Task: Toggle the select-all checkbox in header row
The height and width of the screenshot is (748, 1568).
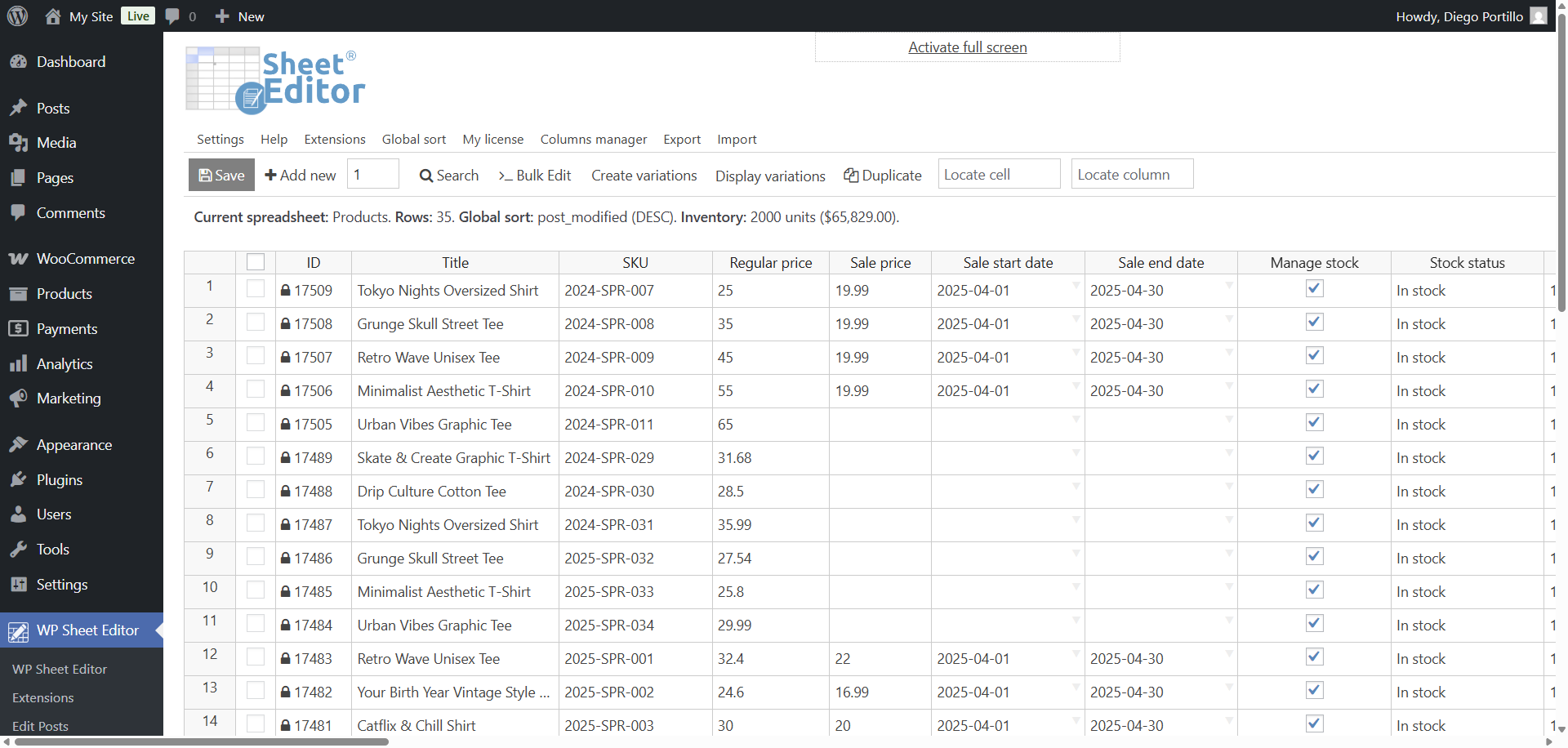Action: tap(256, 262)
